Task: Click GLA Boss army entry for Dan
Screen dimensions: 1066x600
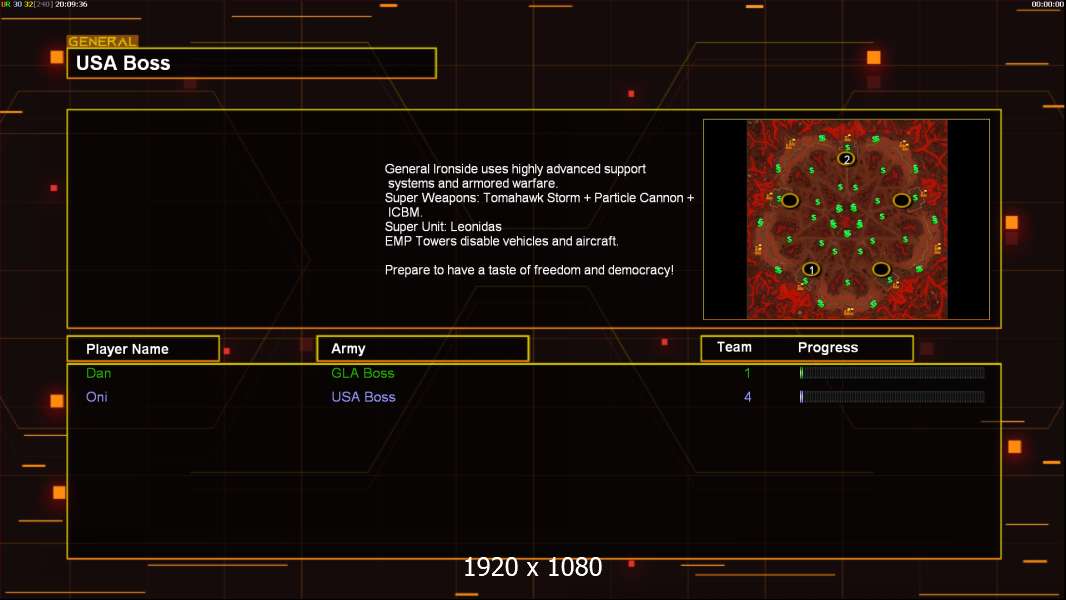Action: (362, 373)
